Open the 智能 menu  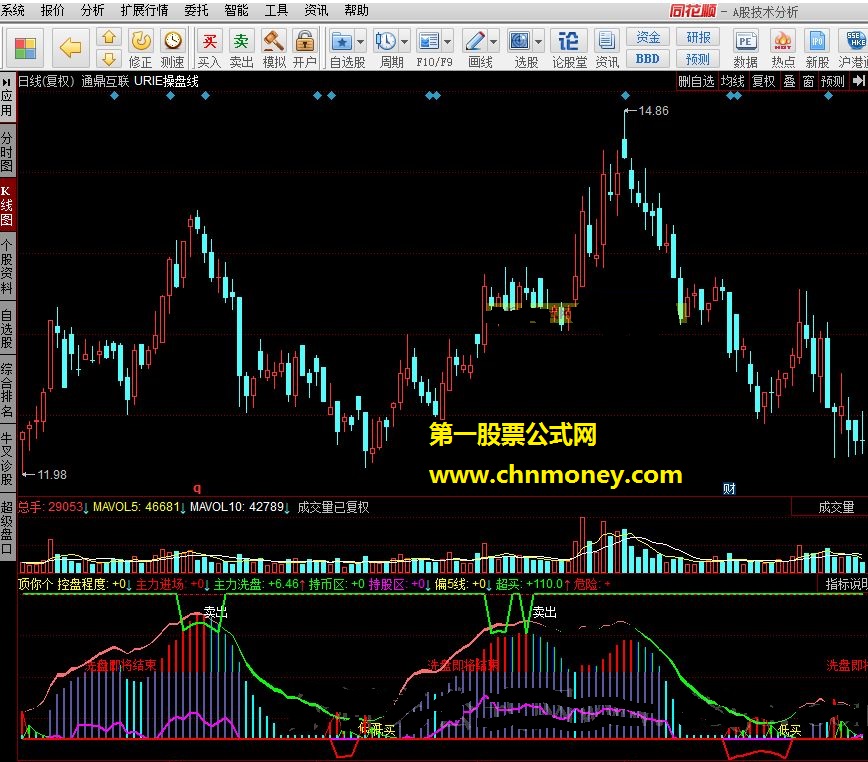tap(236, 10)
